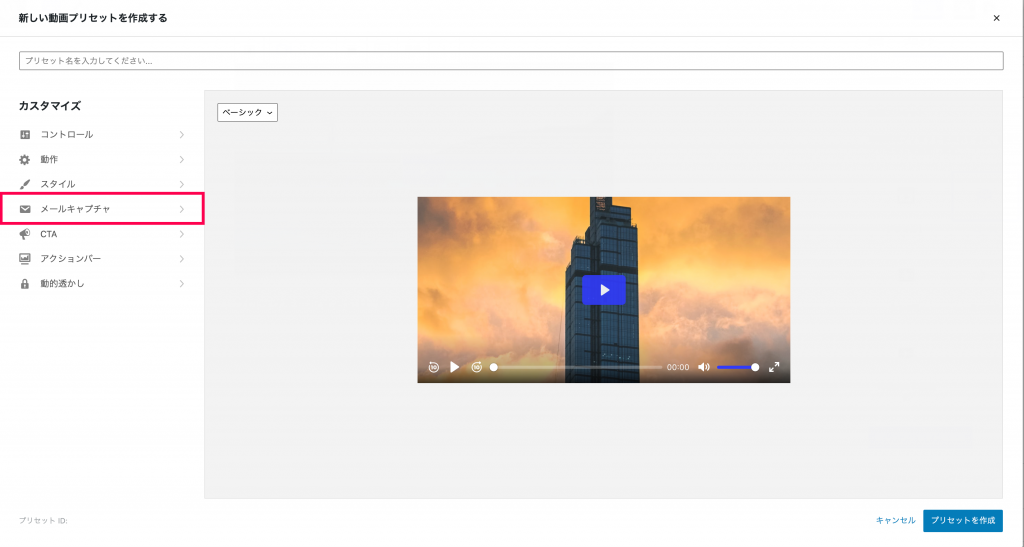Viewport: 1024px width, 547px height.
Task: Mute the player with the speaker icon
Action: point(703,367)
